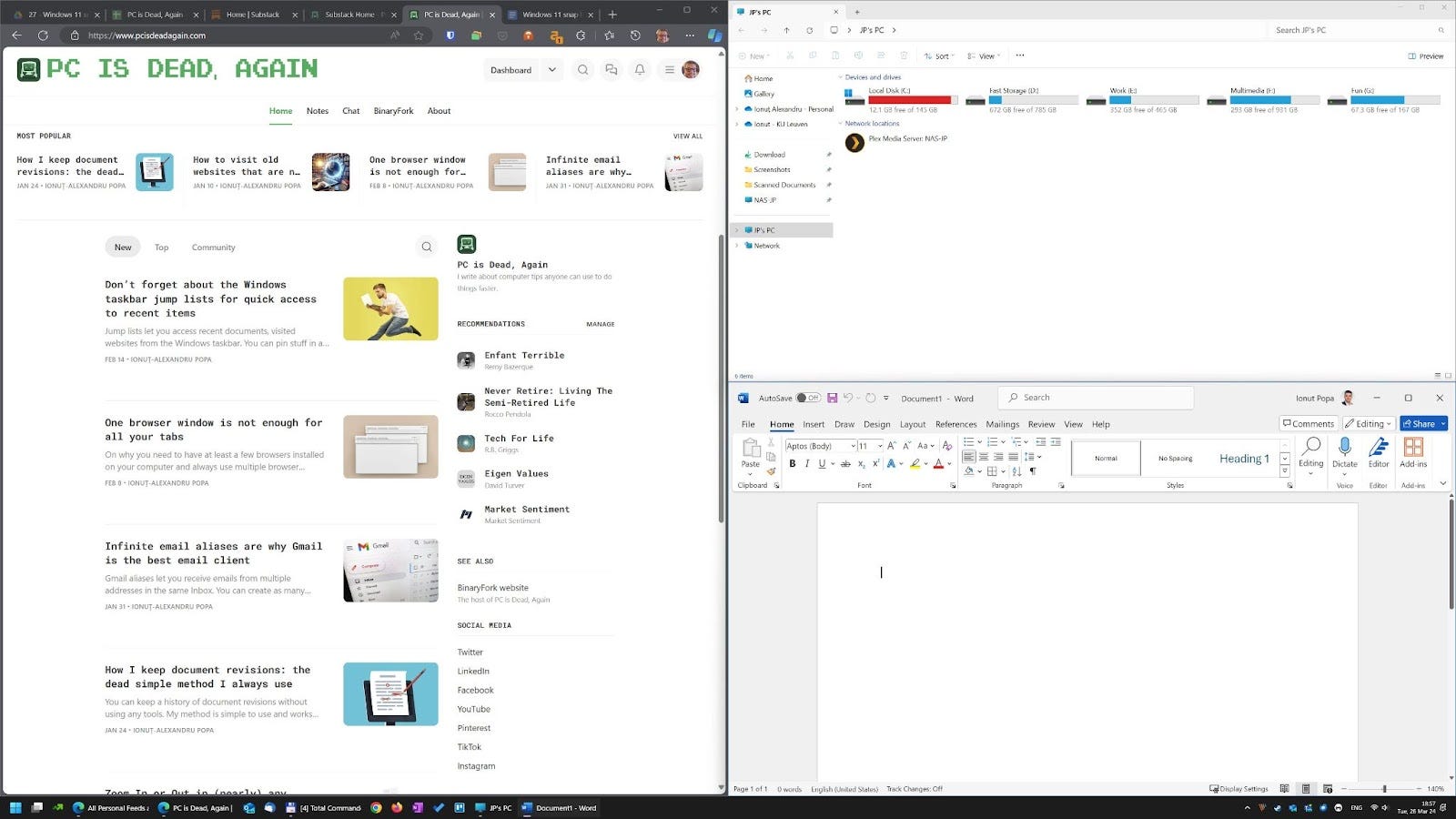This screenshot has height=819, width=1456.
Task: Open the Dashboard dropdown arrow
Action: (551, 70)
